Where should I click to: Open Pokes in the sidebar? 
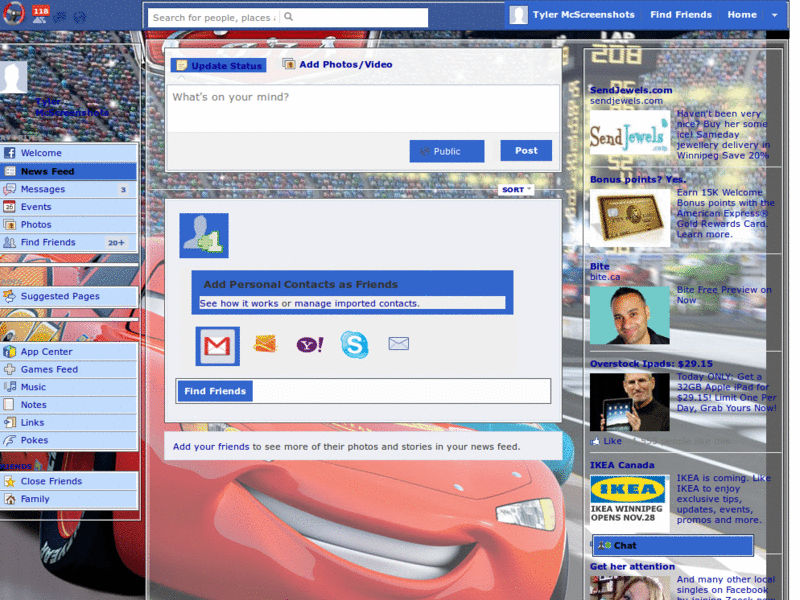69,440
